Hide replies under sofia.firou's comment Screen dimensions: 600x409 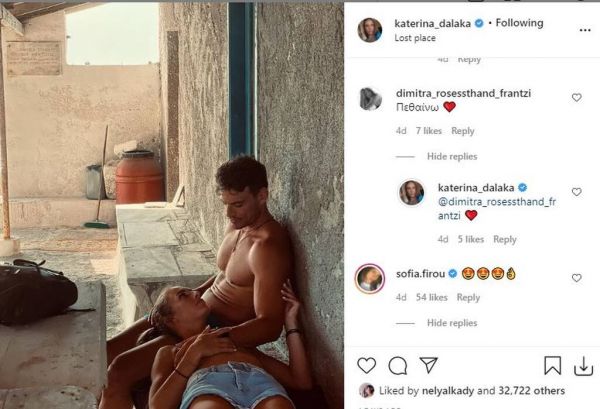tap(452, 323)
